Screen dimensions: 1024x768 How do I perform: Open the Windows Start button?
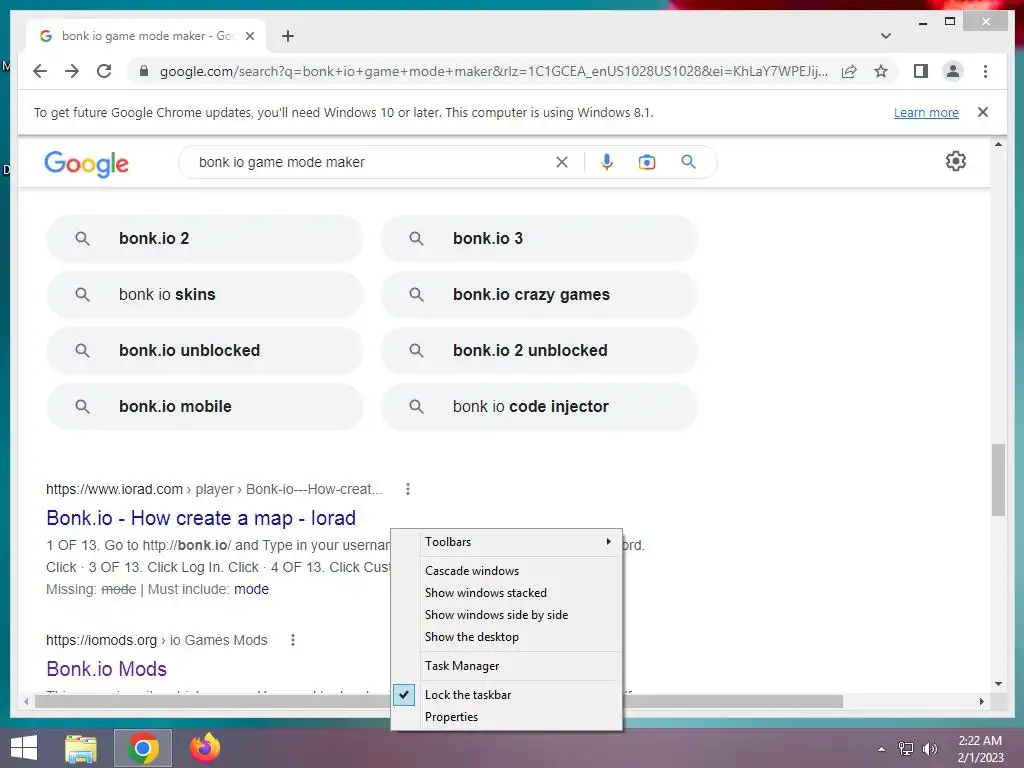pos(24,748)
